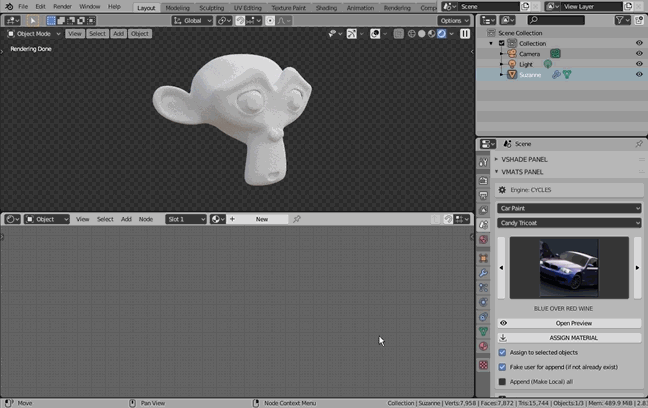Image resolution: width=648 pixels, height=408 pixels.
Task: Open the Scene properties tab
Action: (483, 224)
